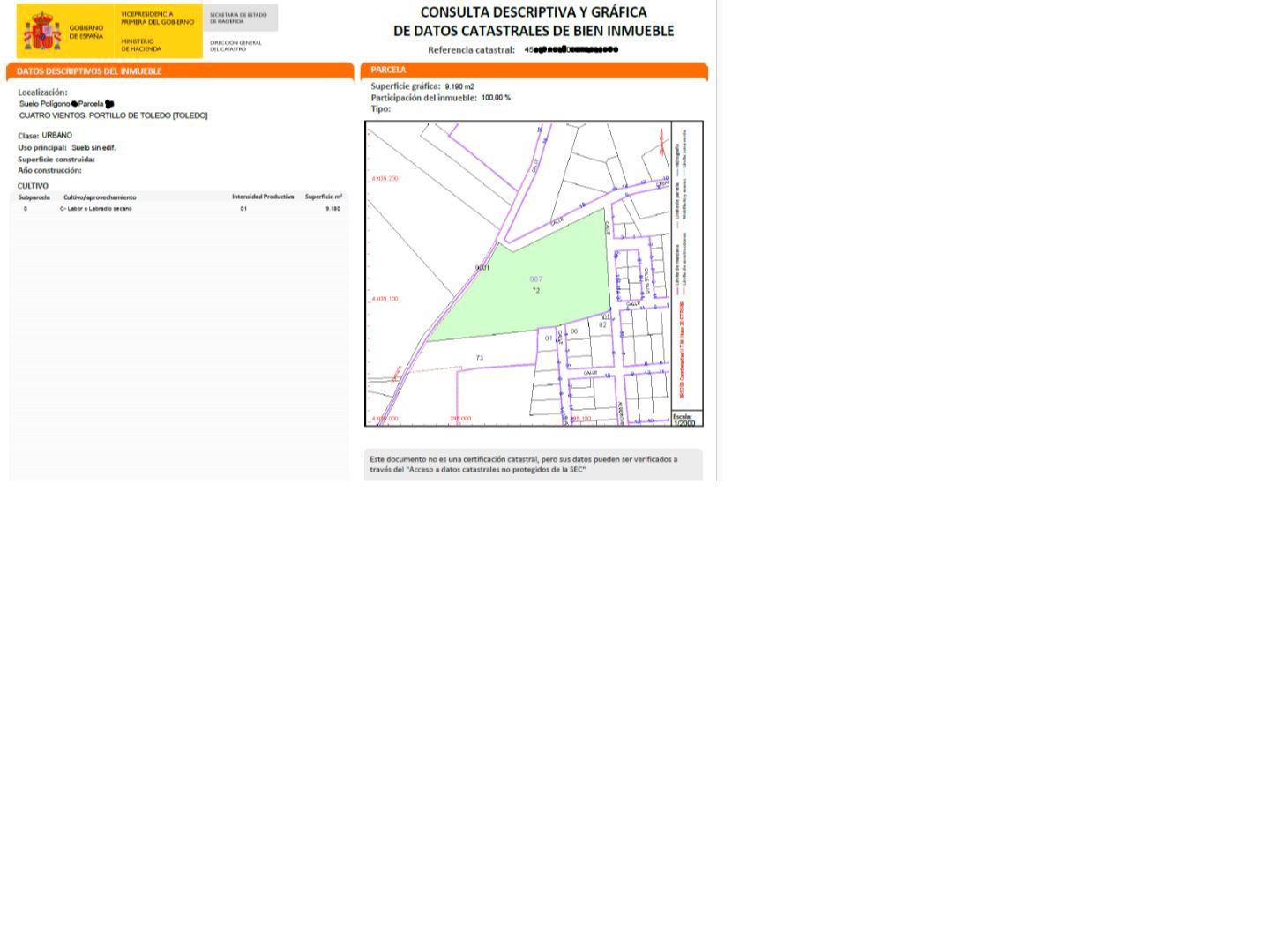Click the vertical map legend strip
The height and width of the screenshot is (952, 1270).
click(x=686, y=264)
